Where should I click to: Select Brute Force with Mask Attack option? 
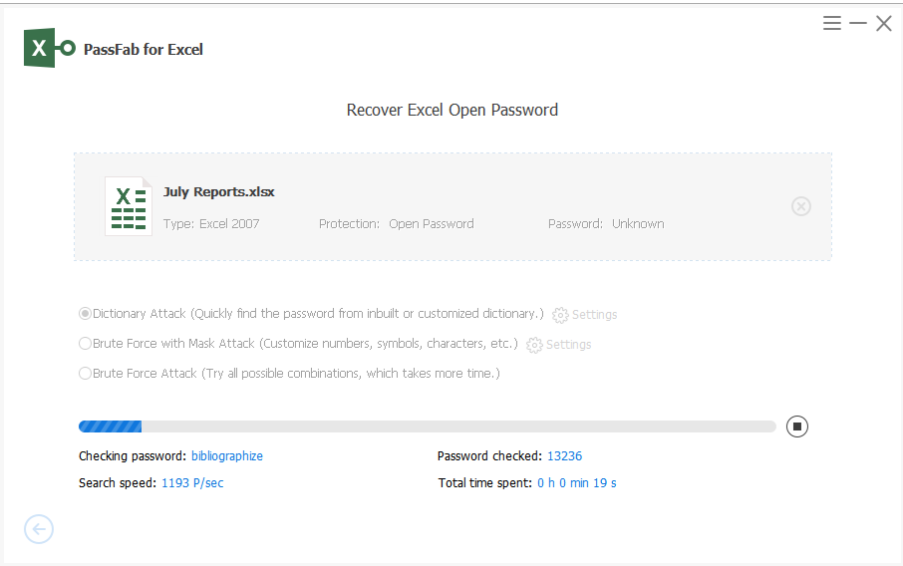point(85,344)
